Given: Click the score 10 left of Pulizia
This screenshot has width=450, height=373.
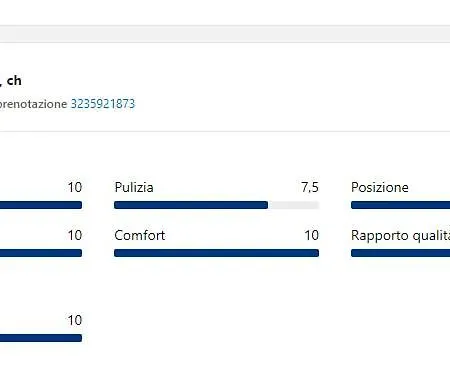Looking at the screenshot, I should click(x=75, y=187).
